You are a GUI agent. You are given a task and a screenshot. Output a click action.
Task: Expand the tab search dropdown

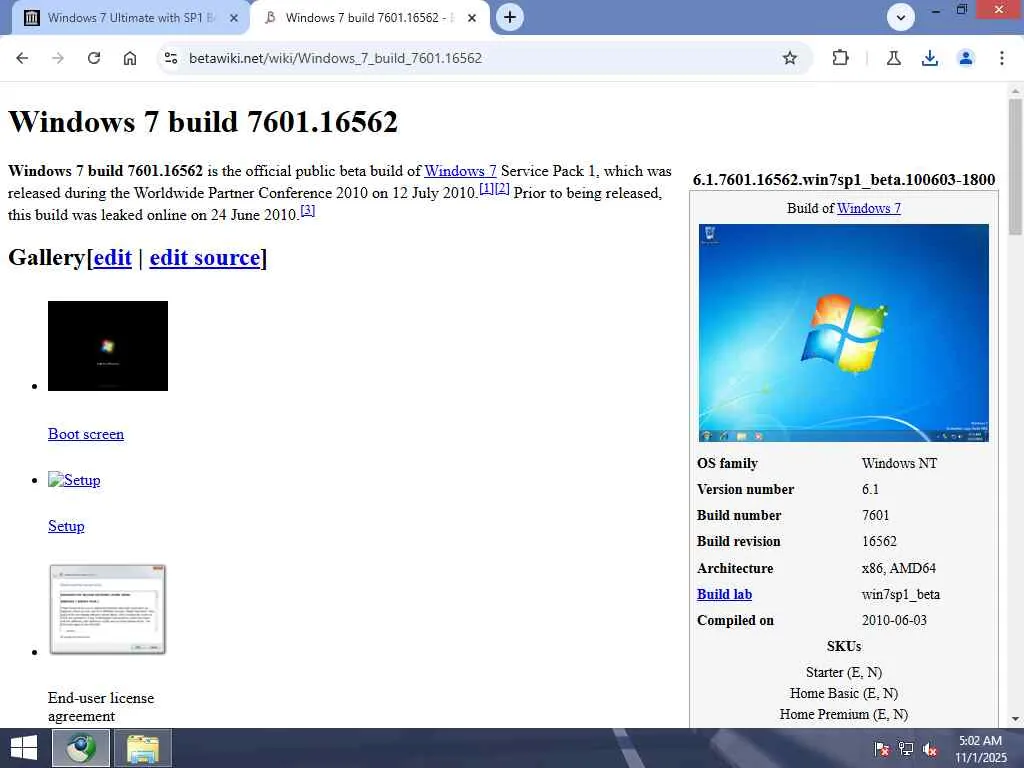pyautogui.click(x=901, y=18)
